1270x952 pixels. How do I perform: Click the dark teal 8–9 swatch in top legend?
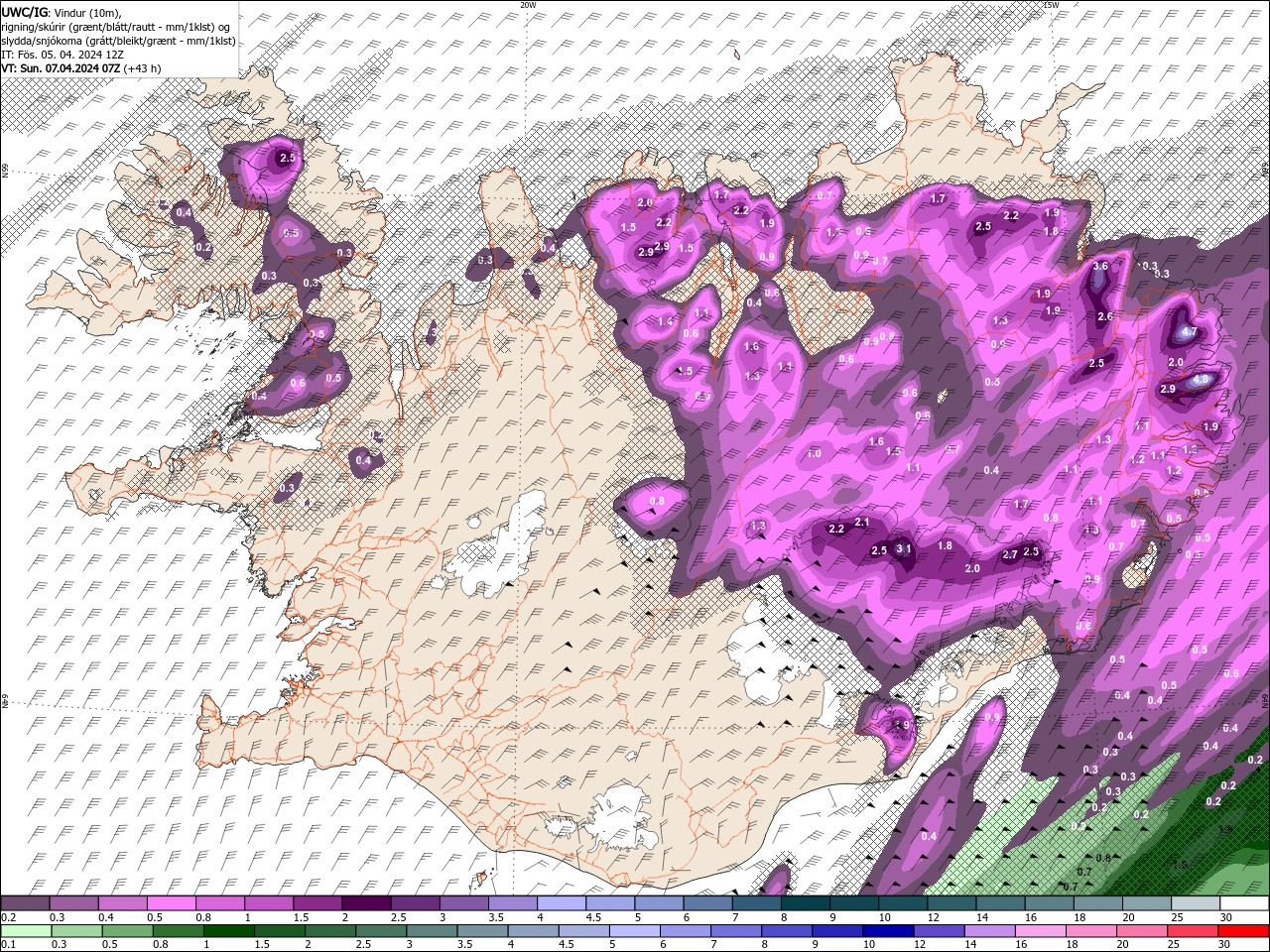pyautogui.click(x=806, y=903)
